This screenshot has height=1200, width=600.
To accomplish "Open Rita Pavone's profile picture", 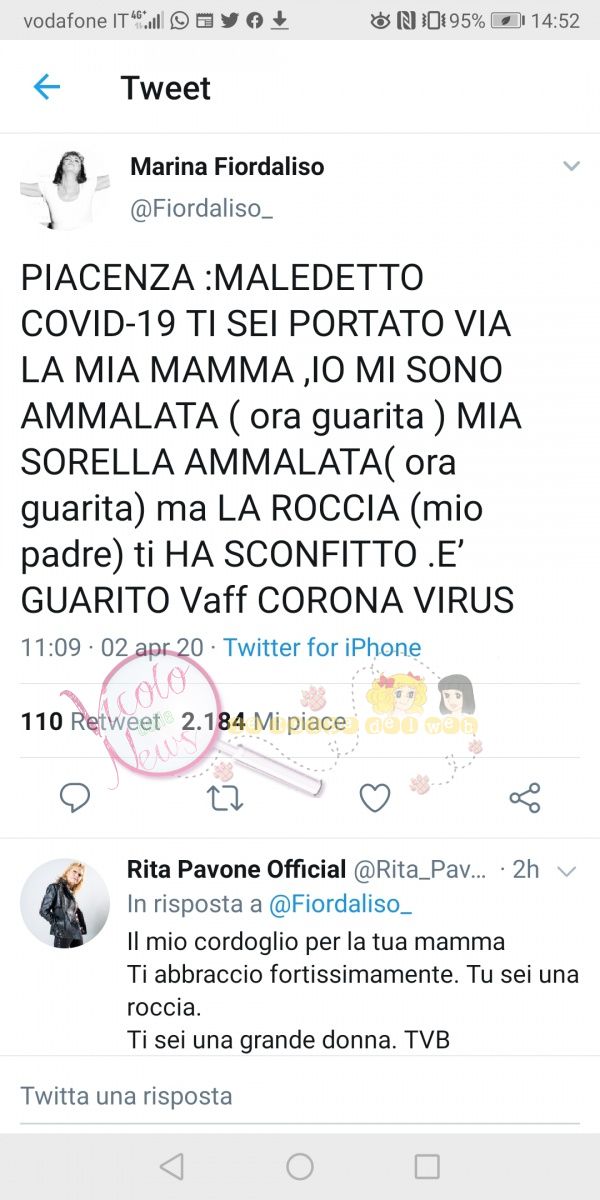I will [x=65, y=903].
